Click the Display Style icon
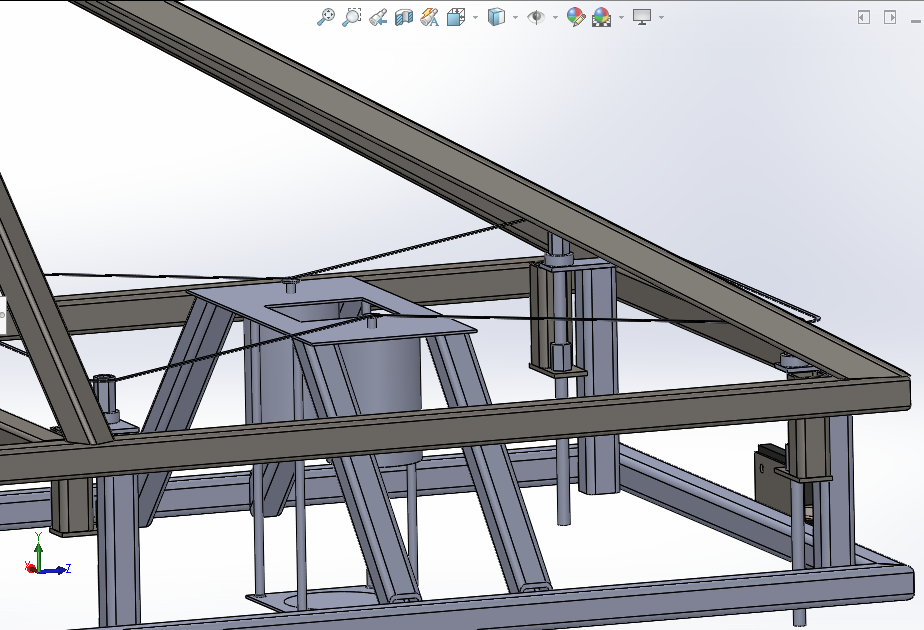The height and width of the screenshot is (630, 924). click(496, 17)
